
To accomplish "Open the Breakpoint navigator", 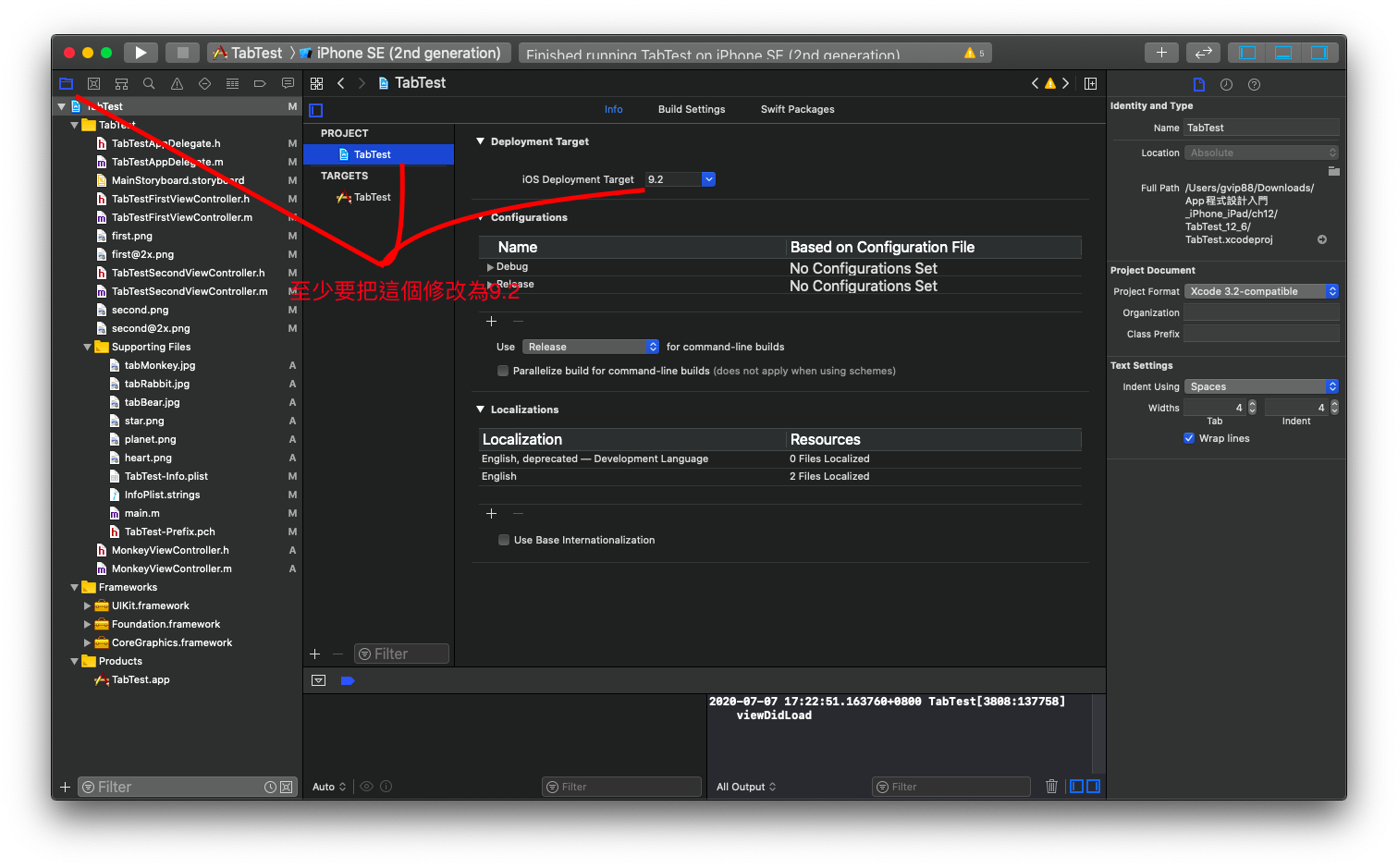I will click(260, 83).
